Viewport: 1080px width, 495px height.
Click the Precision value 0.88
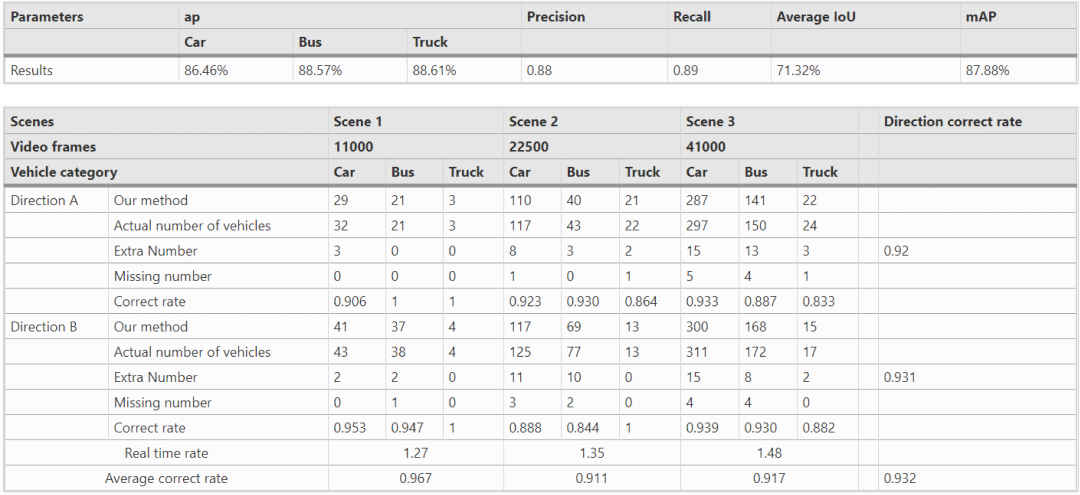tap(539, 70)
